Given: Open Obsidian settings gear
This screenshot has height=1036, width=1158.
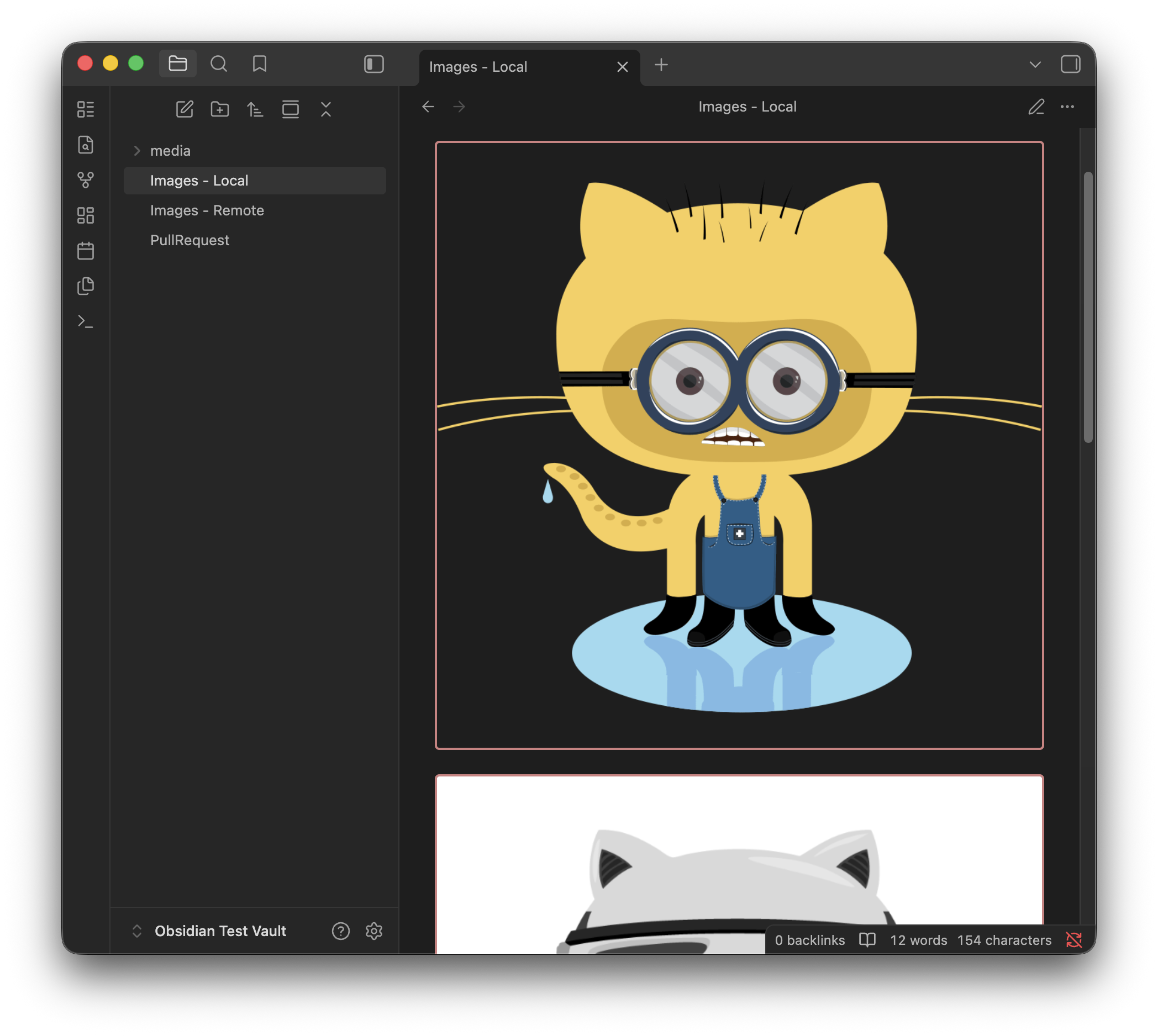Looking at the screenshot, I should tap(373, 931).
